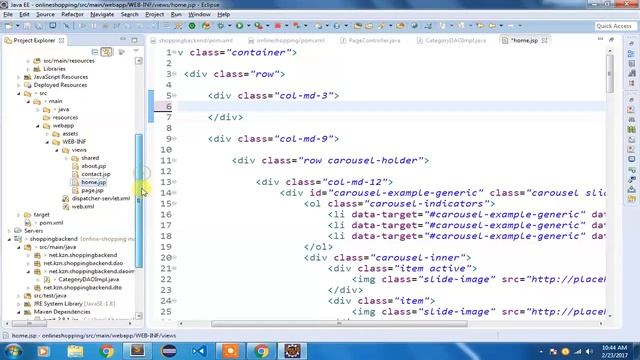Minimize the Project Explorer panel
The width and height of the screenshot is (640, 360).
click(x=123, y=40)
